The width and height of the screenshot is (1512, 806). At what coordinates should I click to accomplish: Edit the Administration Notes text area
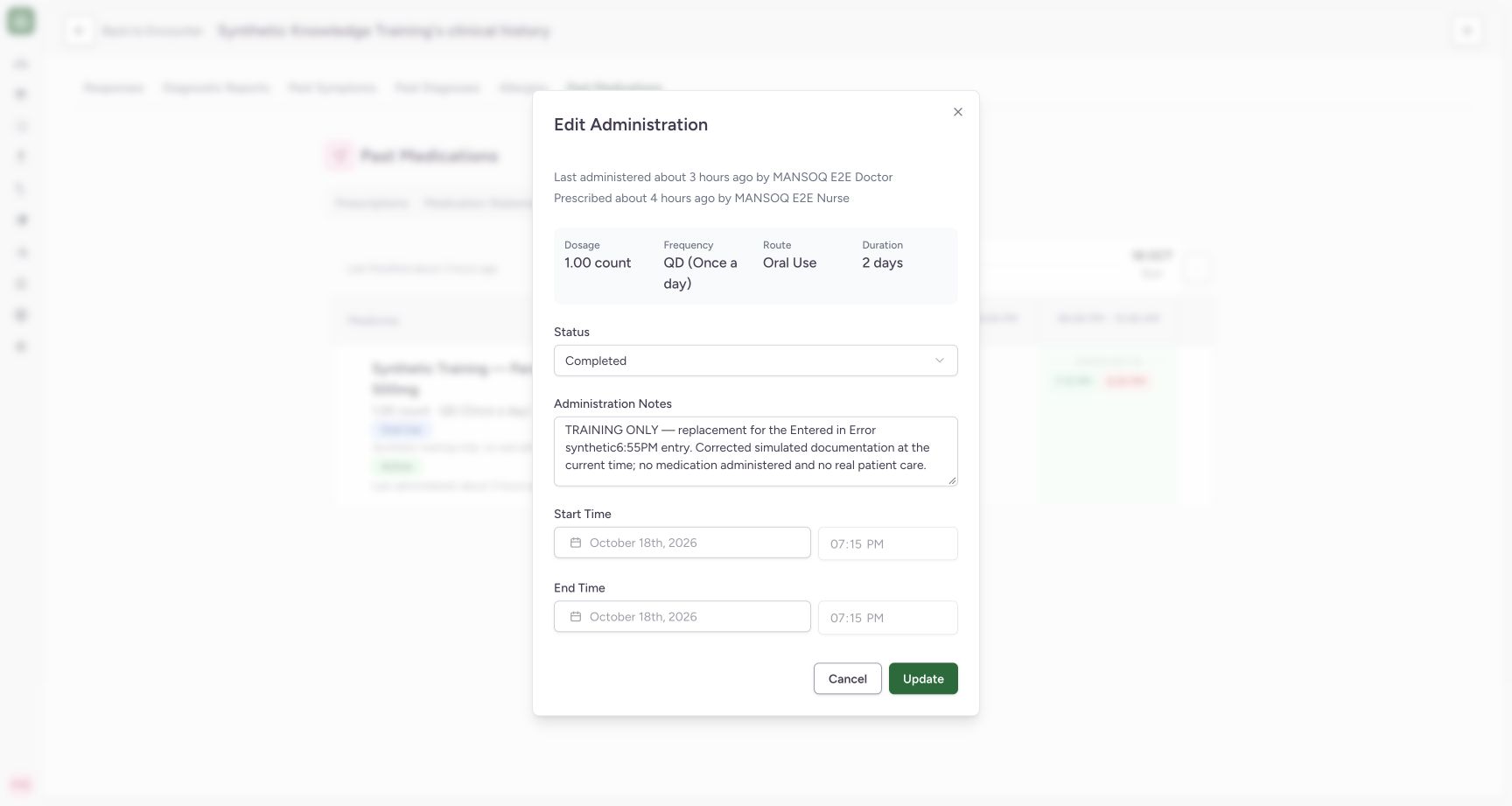click(x=756, y=451)
